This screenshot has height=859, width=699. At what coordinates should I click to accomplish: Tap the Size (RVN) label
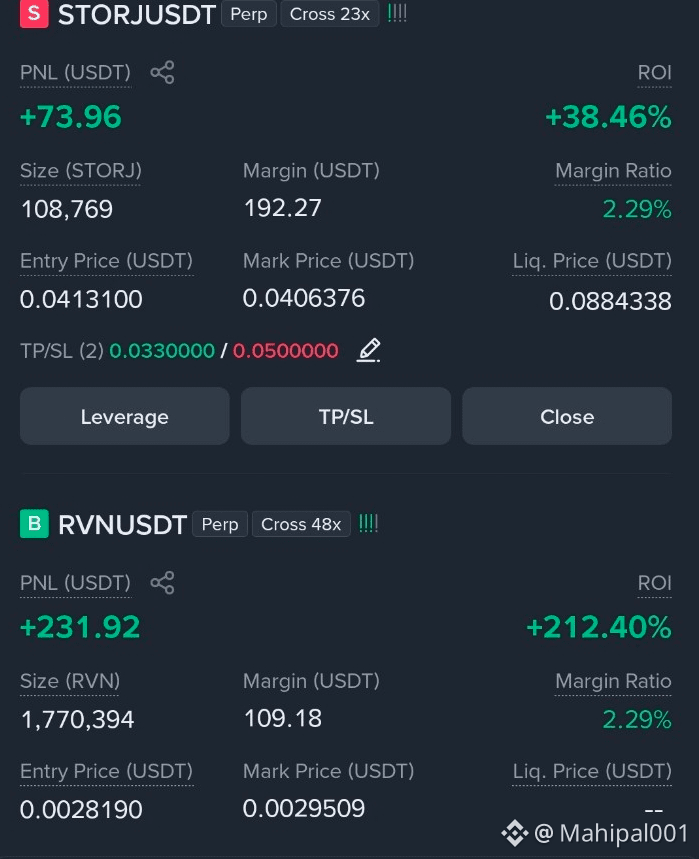[x=70, y=682]
